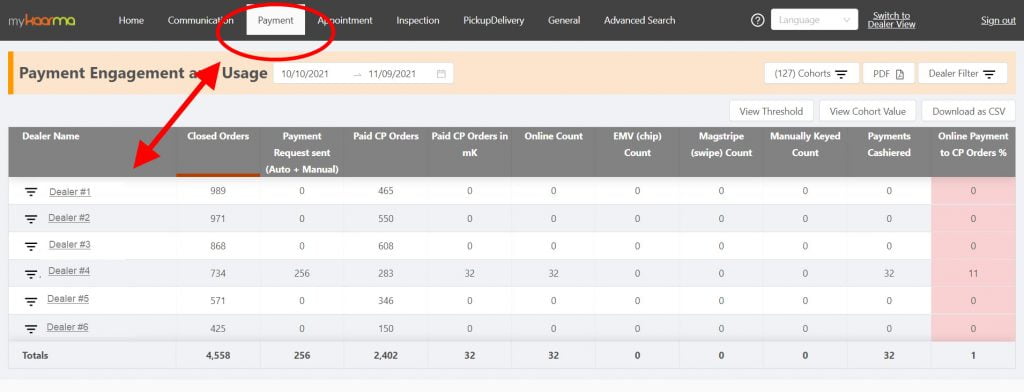Open the Dealer #3 link

70,245
